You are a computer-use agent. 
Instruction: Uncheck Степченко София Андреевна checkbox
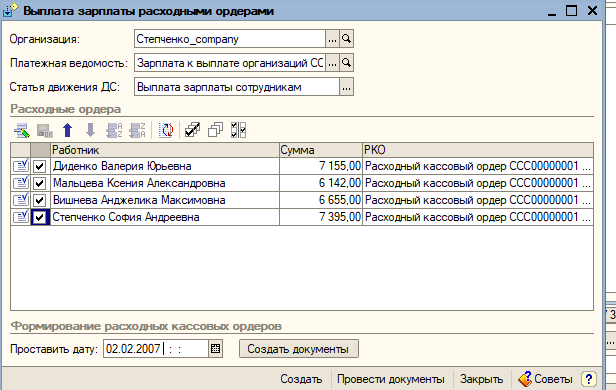[x=39, y=217]
